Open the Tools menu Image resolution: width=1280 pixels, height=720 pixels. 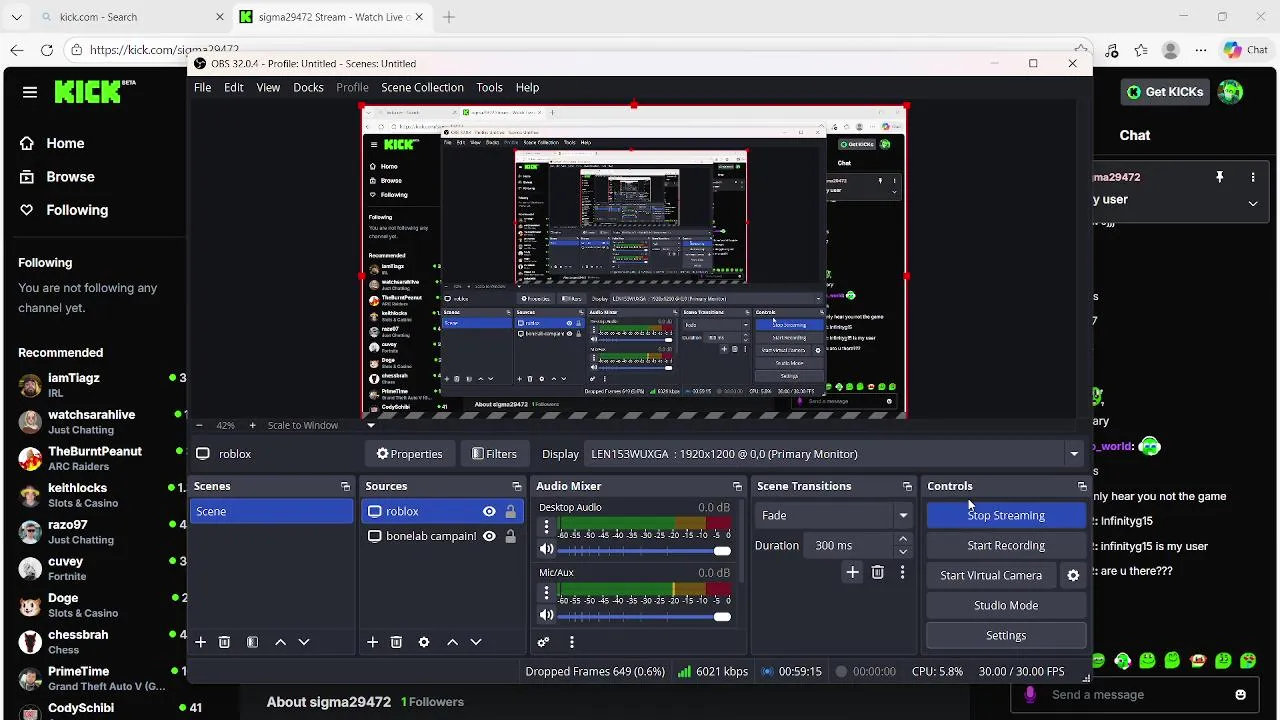[x=489, y=87]
